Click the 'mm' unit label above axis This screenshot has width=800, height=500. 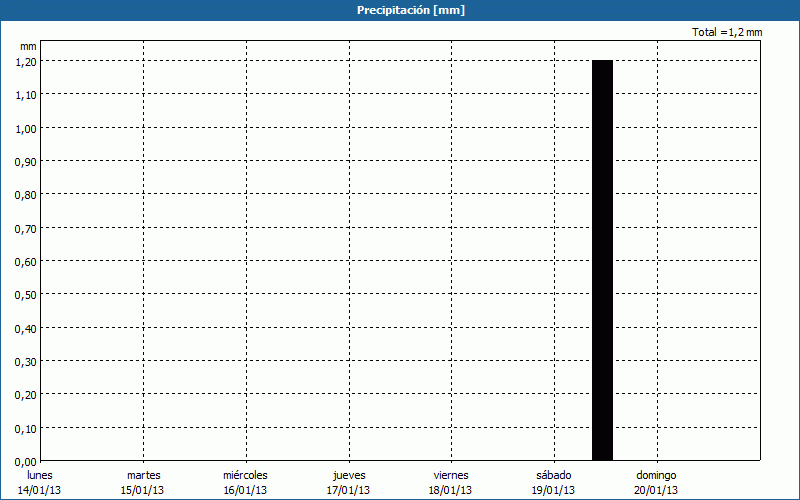click(x=28, y=46)
